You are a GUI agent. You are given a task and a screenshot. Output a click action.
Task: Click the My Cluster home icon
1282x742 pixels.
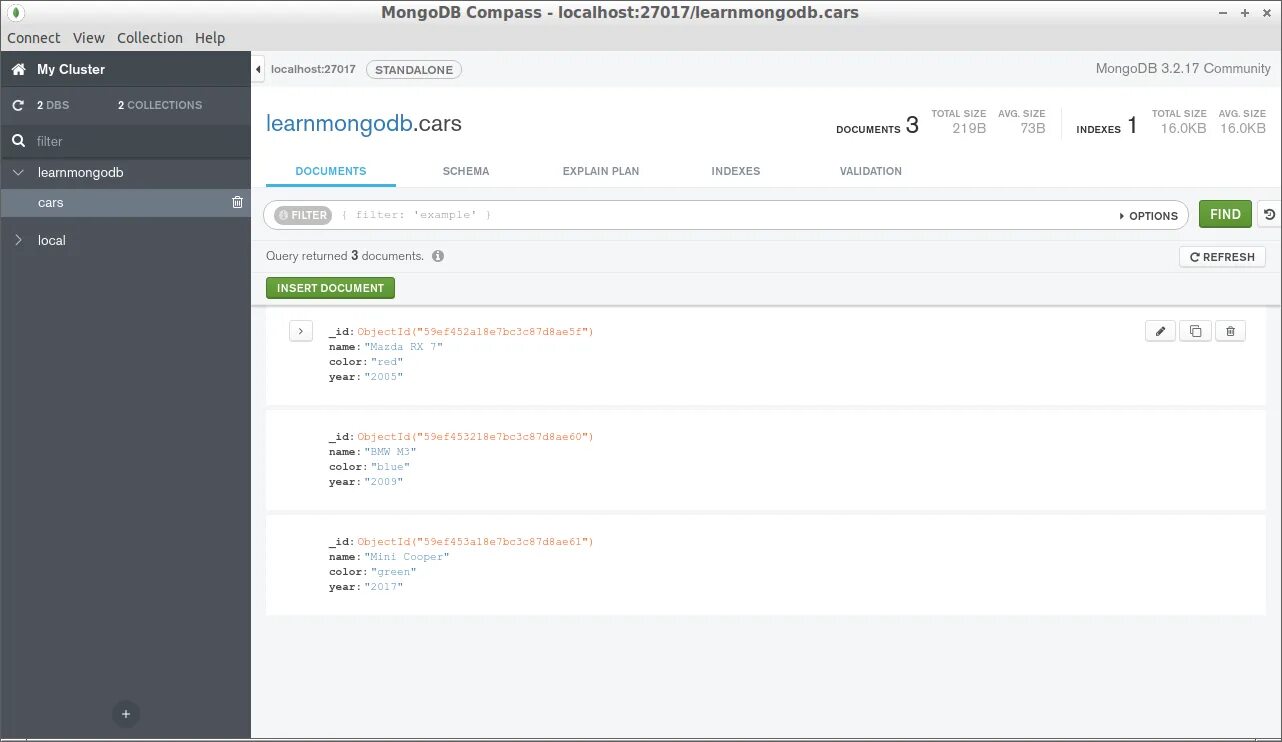(18, 70)
